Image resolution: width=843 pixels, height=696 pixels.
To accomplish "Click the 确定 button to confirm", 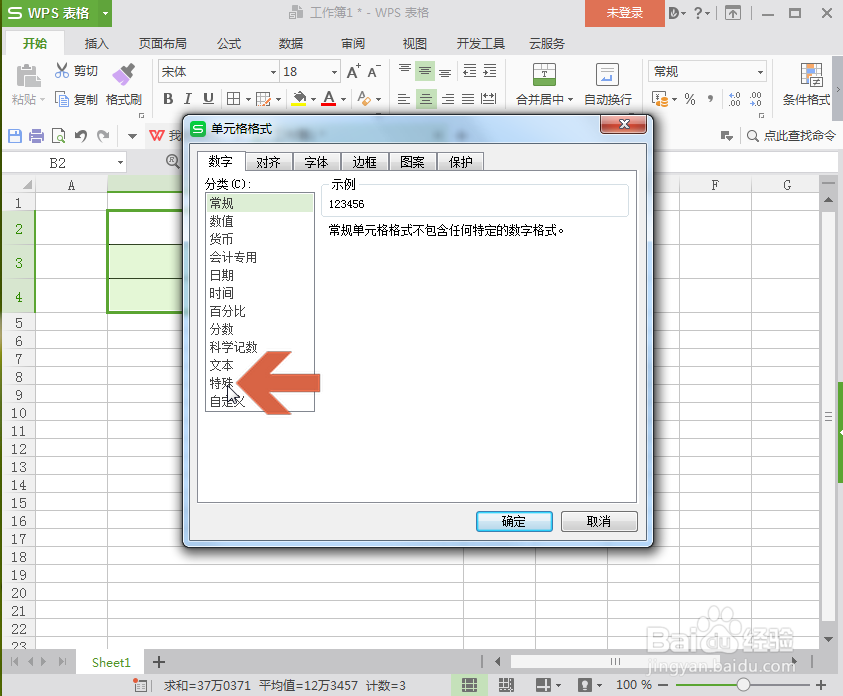I will pyautogui.click(x=513, y=521).
